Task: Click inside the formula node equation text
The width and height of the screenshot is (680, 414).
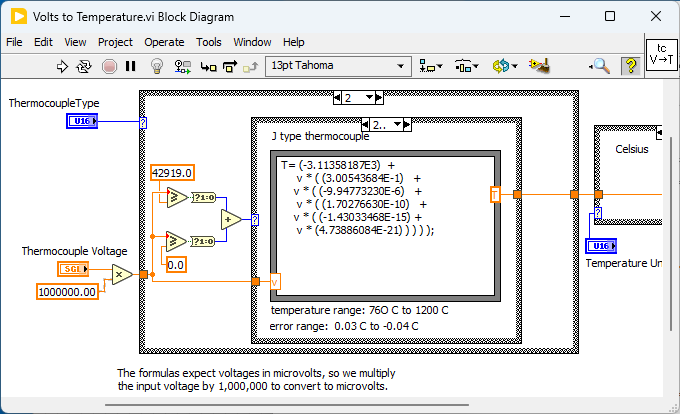Action: (x=357, y=198)
